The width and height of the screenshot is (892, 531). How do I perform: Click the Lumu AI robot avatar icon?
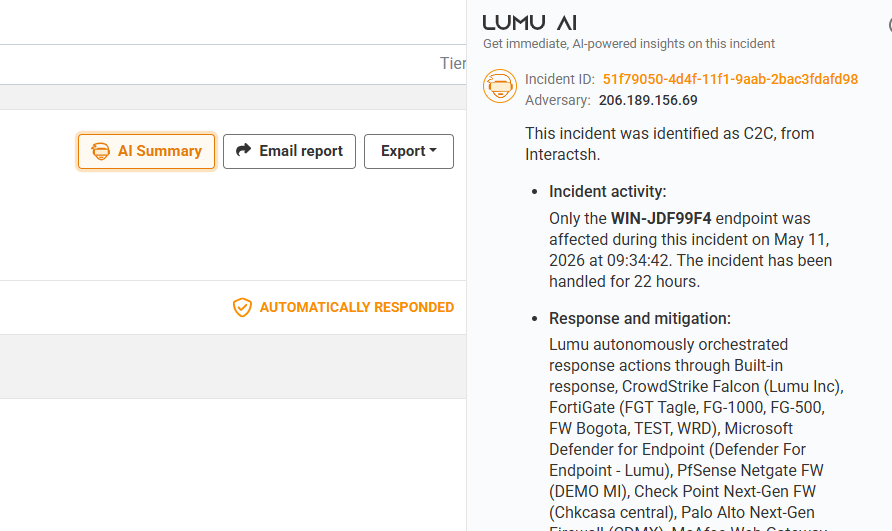499,86
